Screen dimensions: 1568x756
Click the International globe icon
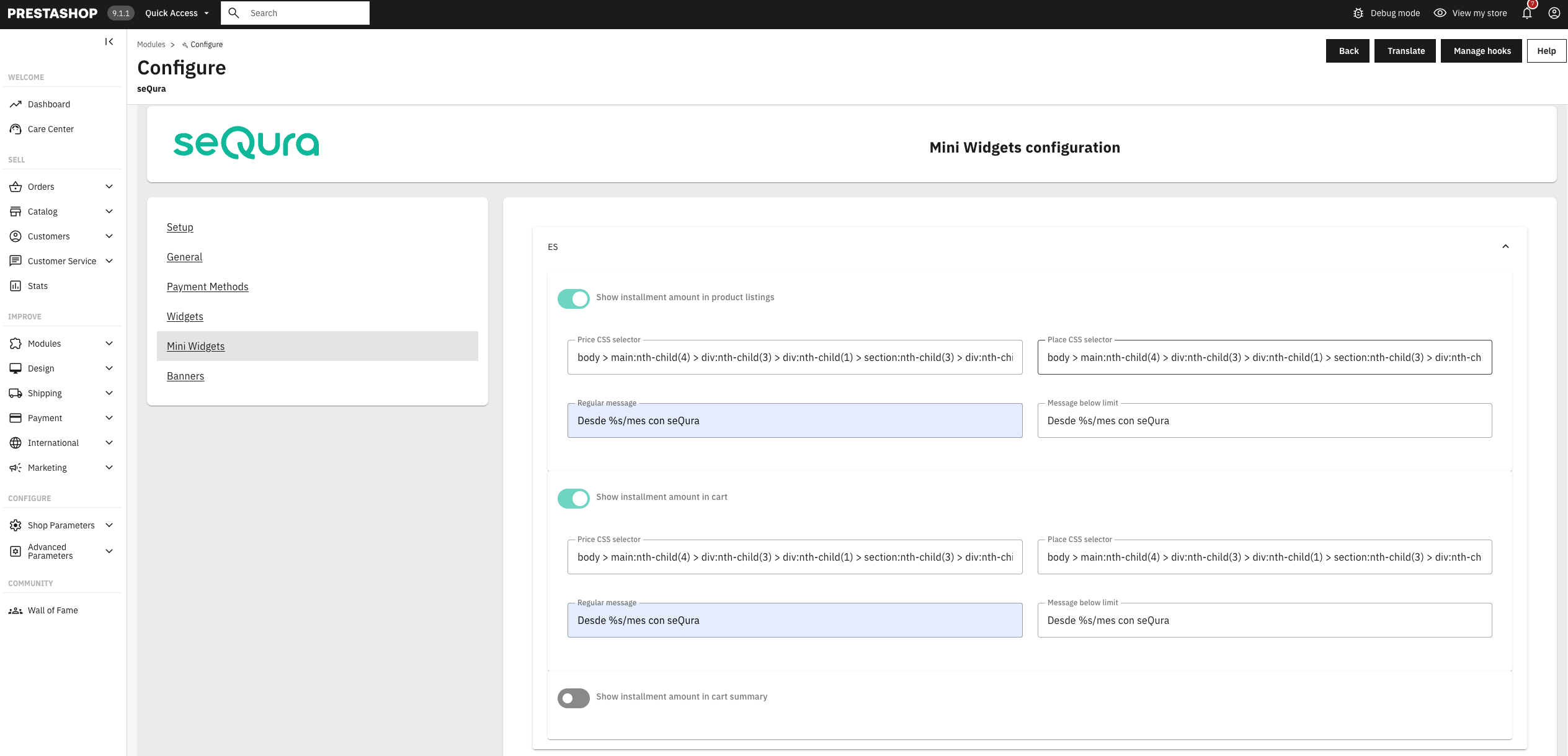tap(16, 443)
